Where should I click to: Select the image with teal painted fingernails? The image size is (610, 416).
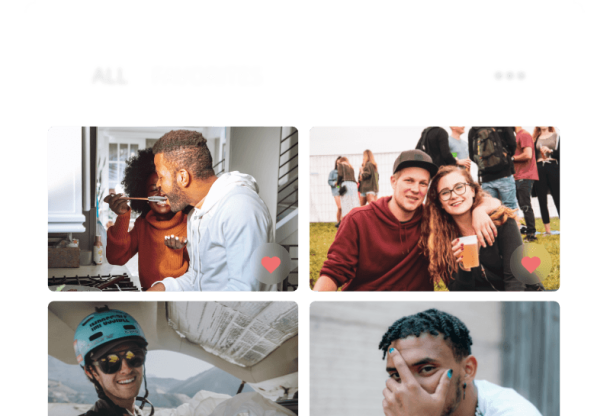[x=435, y=358]
